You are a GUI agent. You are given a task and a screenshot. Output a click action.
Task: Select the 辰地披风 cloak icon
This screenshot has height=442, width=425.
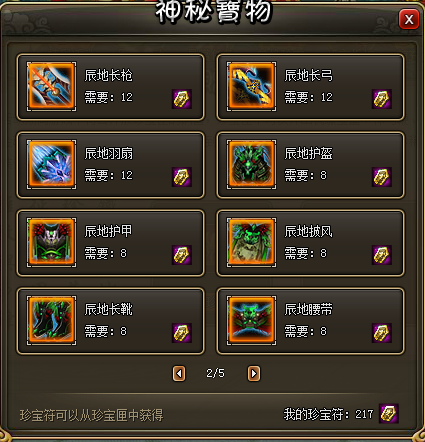251,242
